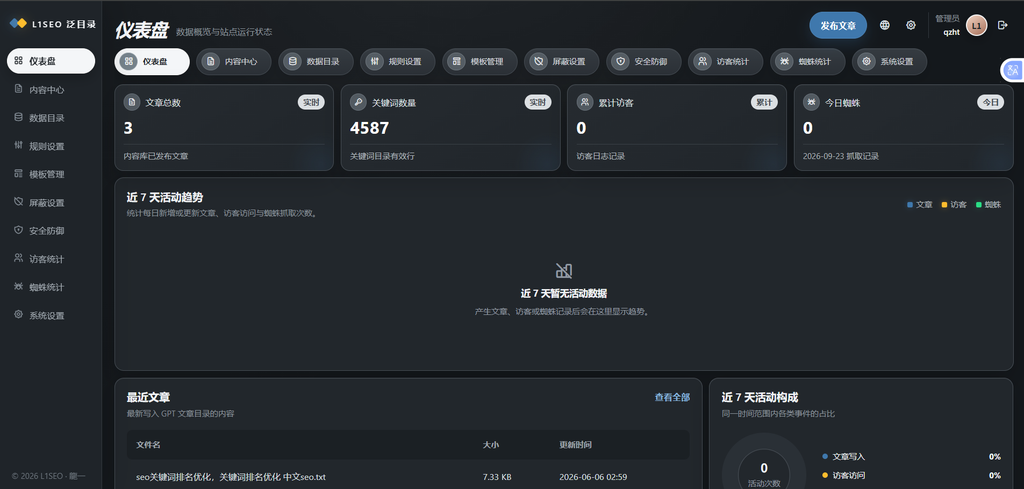Click the 关键词数量 card key icon
The width and height of the screenshot is (1024, 489).
pyautogui.click(x=359, y=103)
